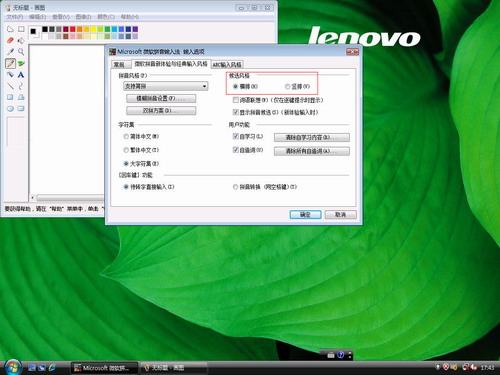
Task: Select the Rounded Rectangle shape tool
Action: [21, 109]
